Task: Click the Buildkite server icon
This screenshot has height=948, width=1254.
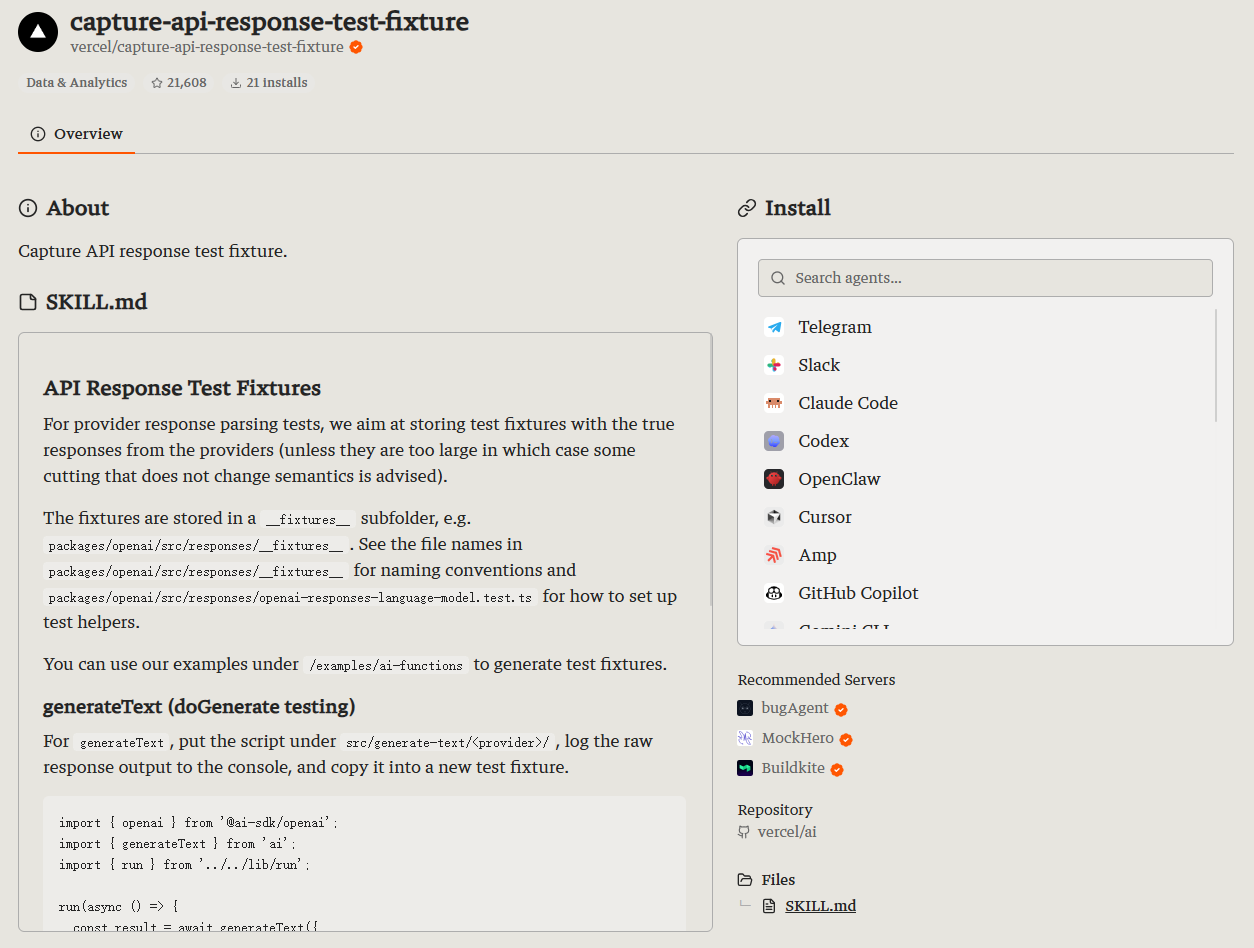Action: click(745, 768)
